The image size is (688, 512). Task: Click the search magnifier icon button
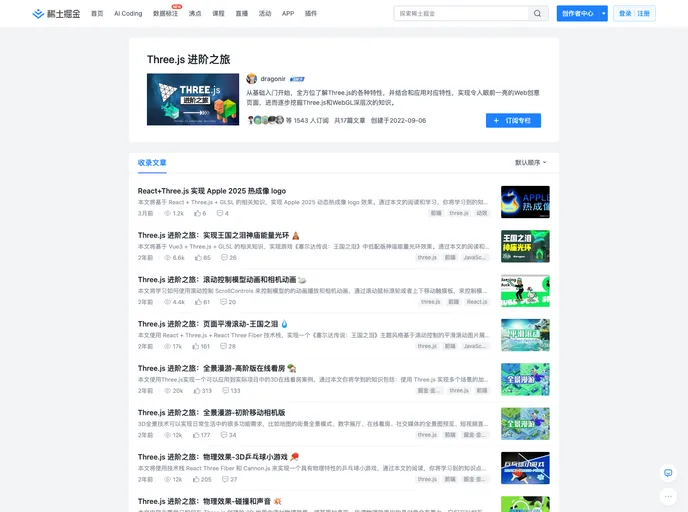coord(538,14)
